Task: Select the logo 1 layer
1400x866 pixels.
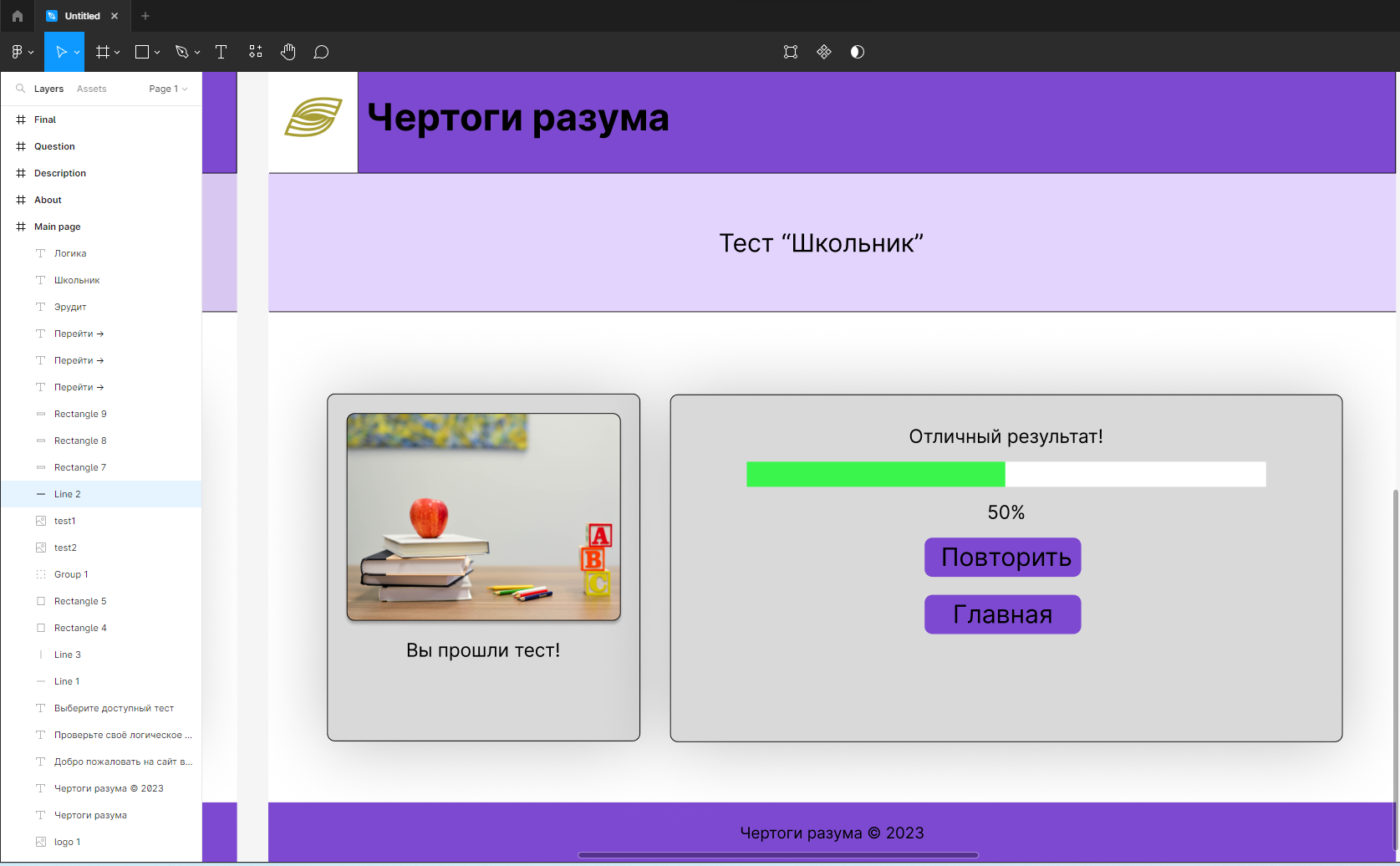Action: coord(101,842)
